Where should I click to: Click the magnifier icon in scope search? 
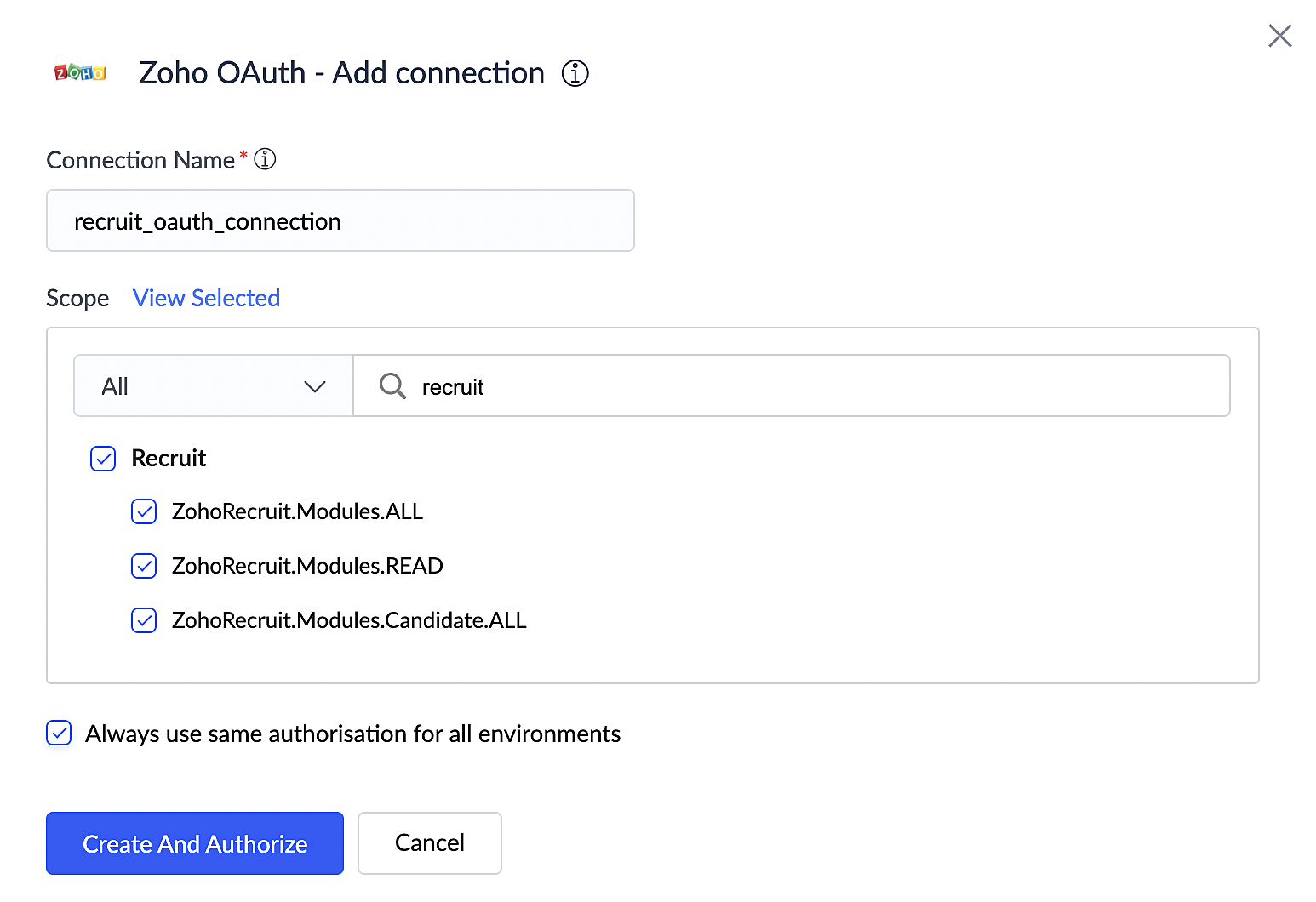click(392, 386)
